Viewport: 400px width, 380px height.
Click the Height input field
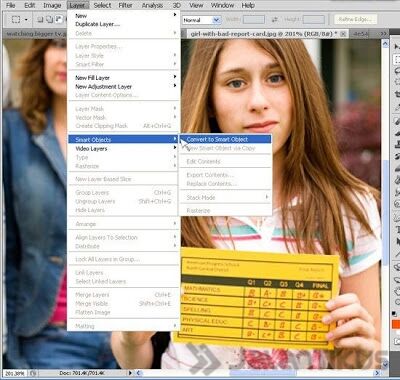tap(313, 20)
